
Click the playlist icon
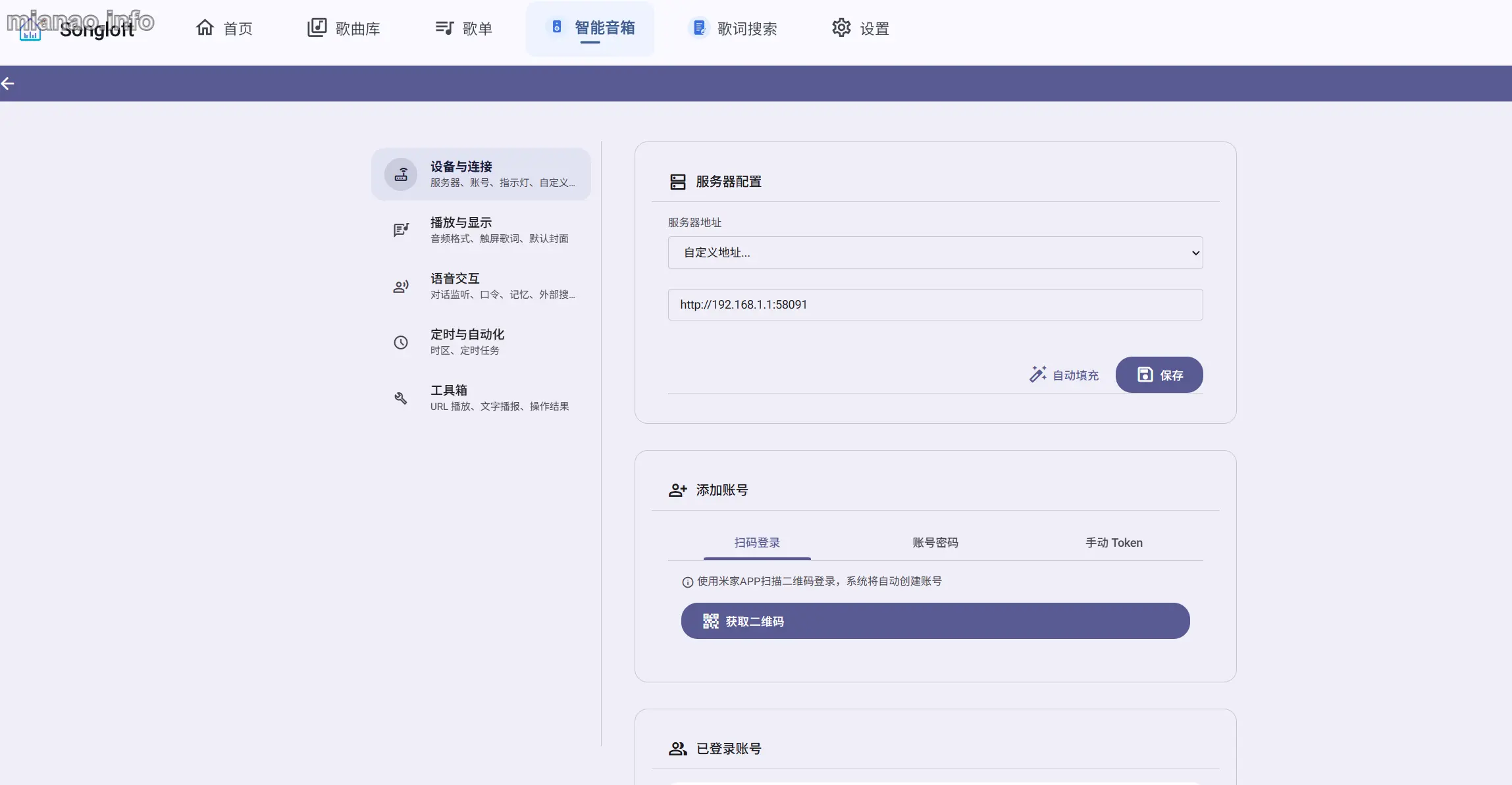pyautogui.click(x=444, y=28)
